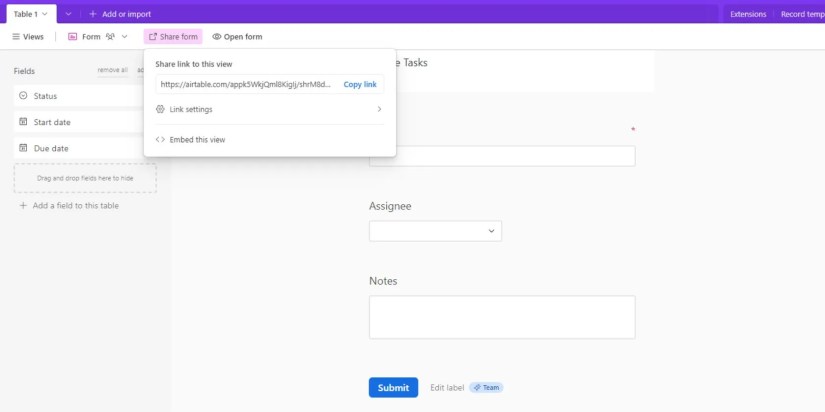Screen dimensions: 825x412
Task: Click the Start date calendar icon
Action: (x=23, y=122)
